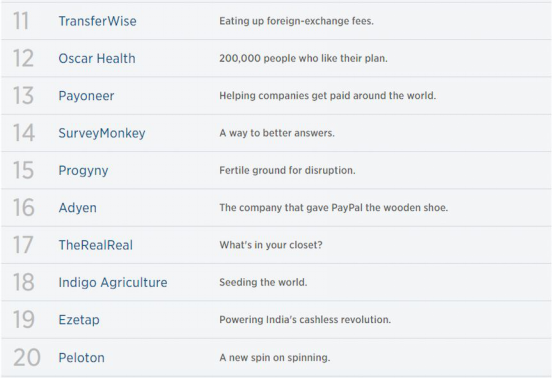Image resolution: width=552 pixels, height=378 pixels.
Task: Click the Adyen company name
Action: tap(77, 208)
